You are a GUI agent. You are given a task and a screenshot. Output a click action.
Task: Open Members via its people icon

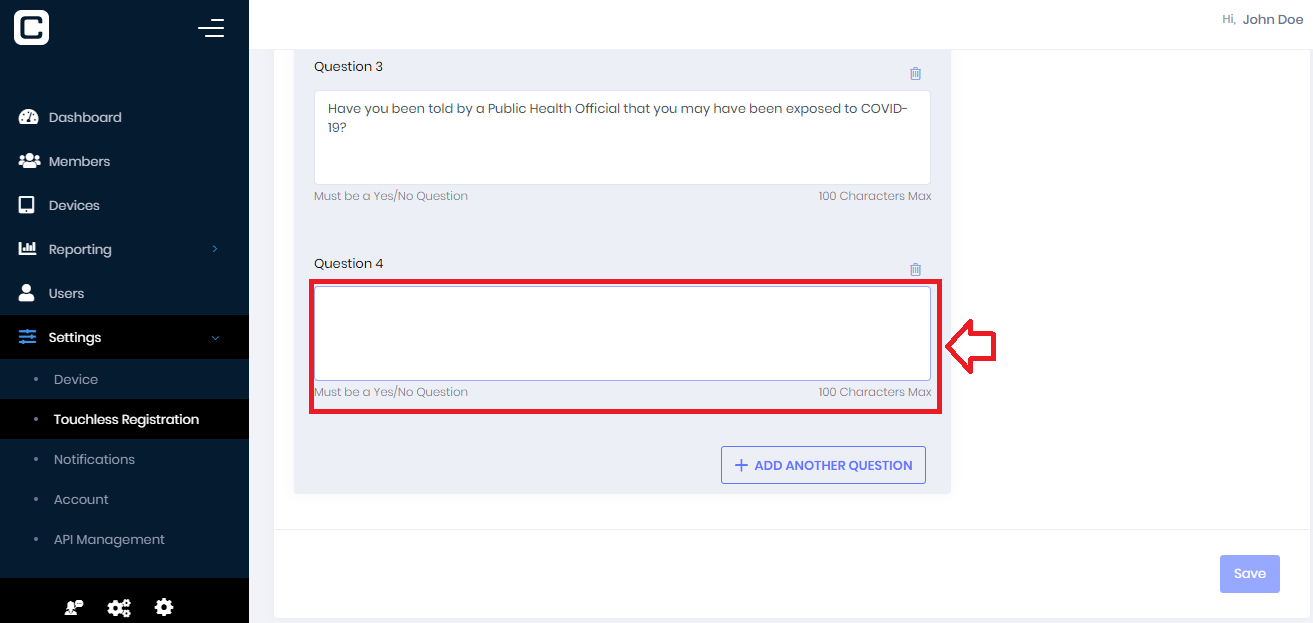(29, 161)
